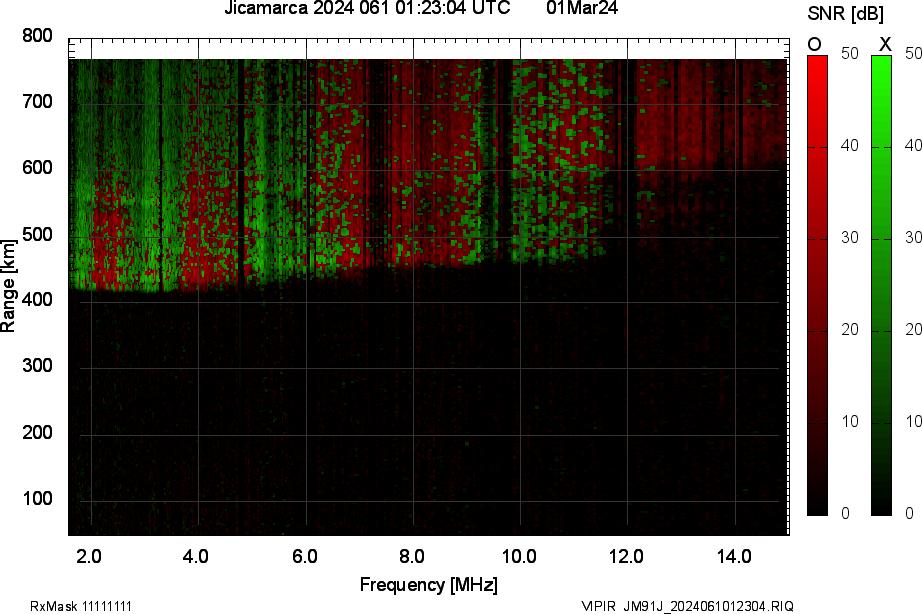
Task: Click the red O-mode SNR colorbar
Action: pos(817,285)
